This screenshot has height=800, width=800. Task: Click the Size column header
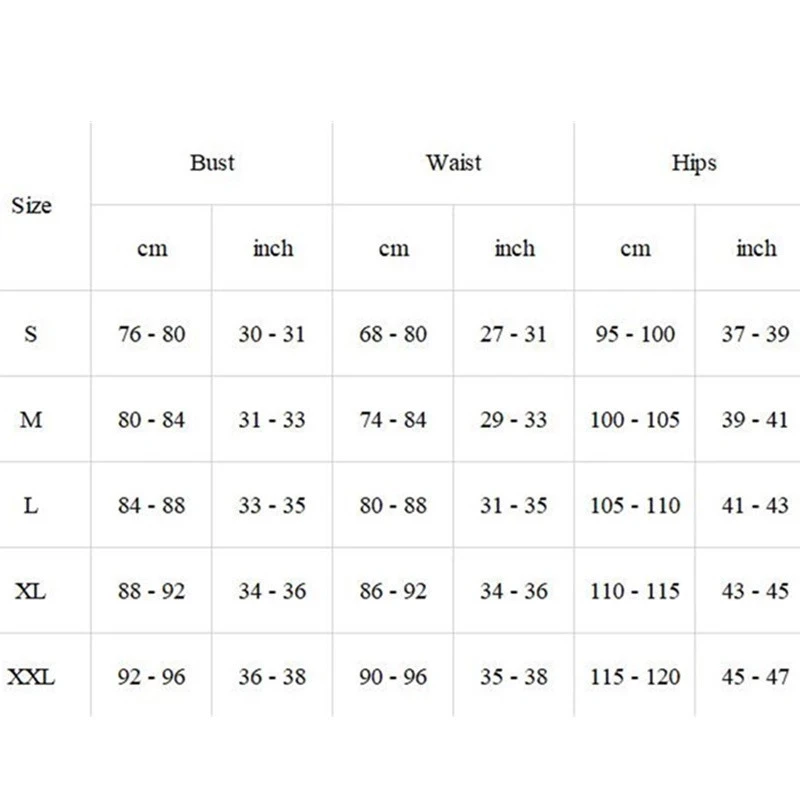click(x=31, y=206)
